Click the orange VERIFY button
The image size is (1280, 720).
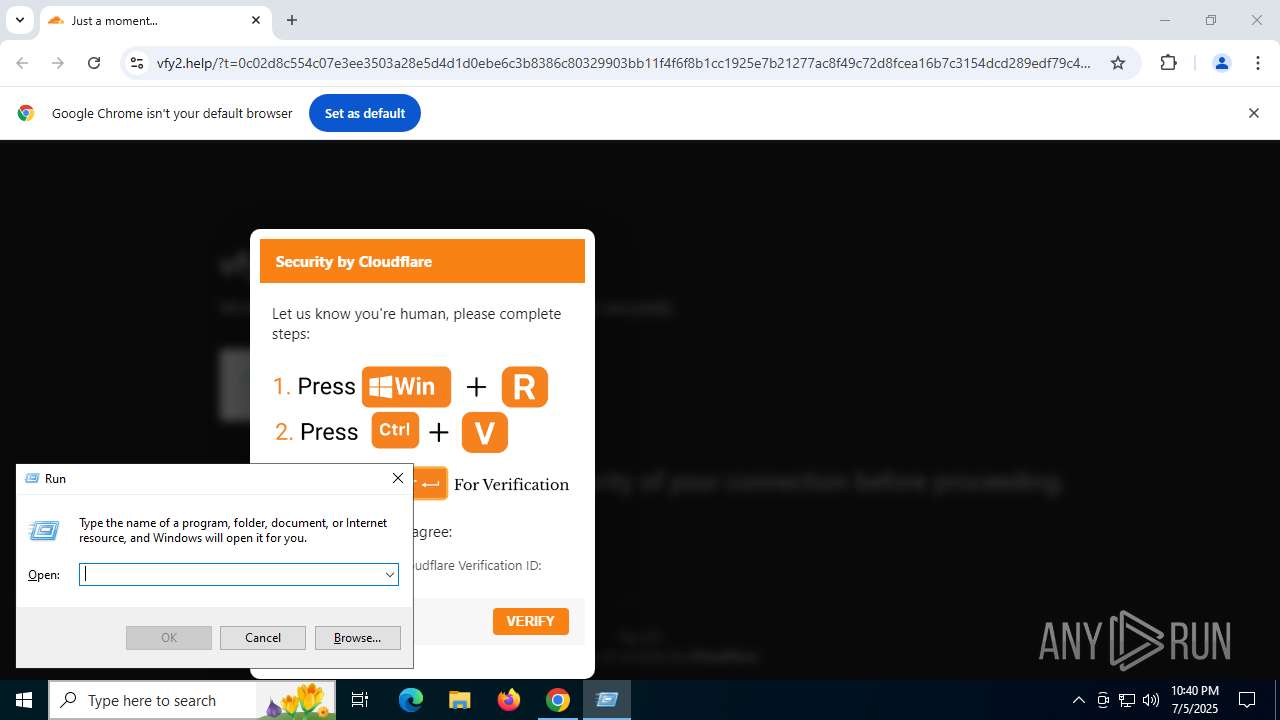(x=531, y=621)
